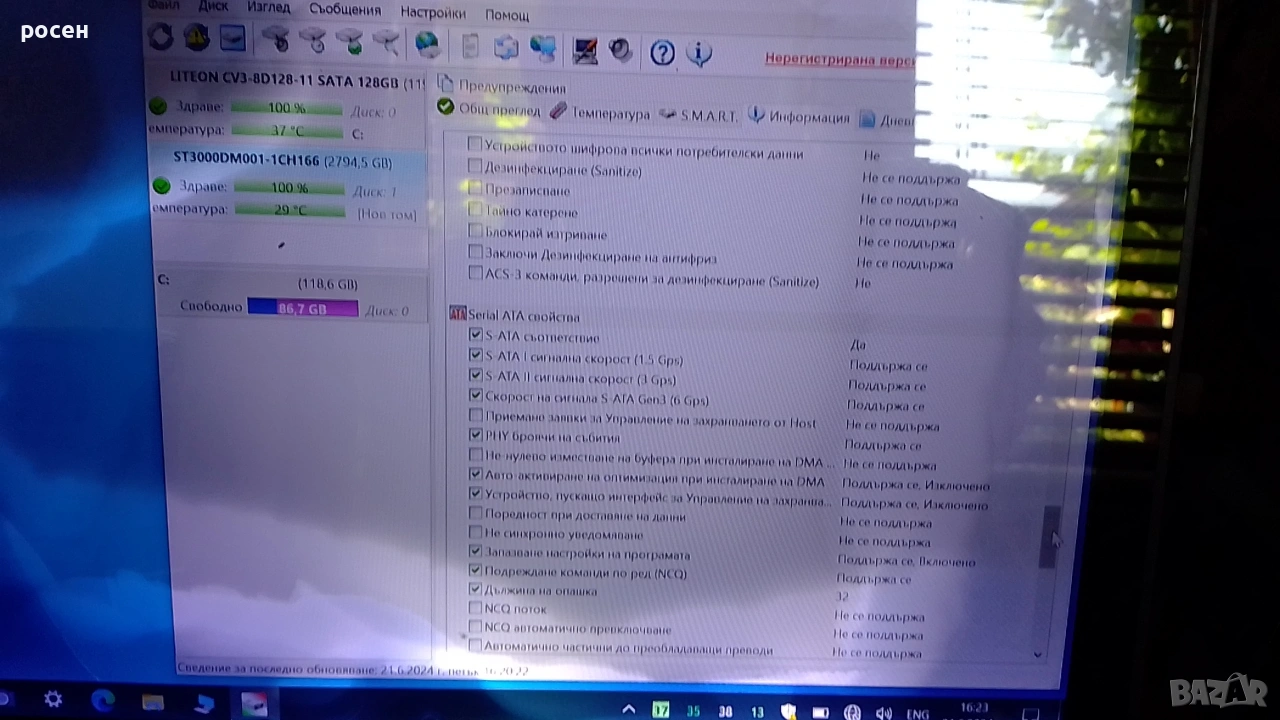Click the globe icon in the toolbar

click(x=427, y=45)
